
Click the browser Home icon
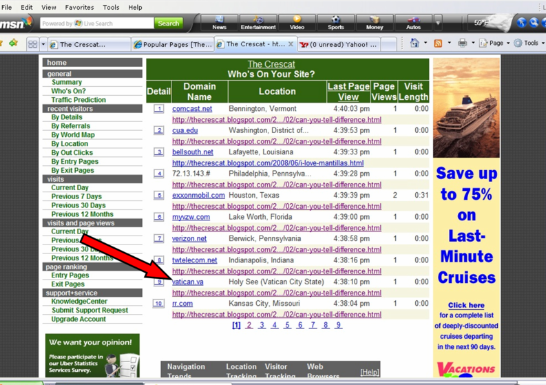click(414, 43)
